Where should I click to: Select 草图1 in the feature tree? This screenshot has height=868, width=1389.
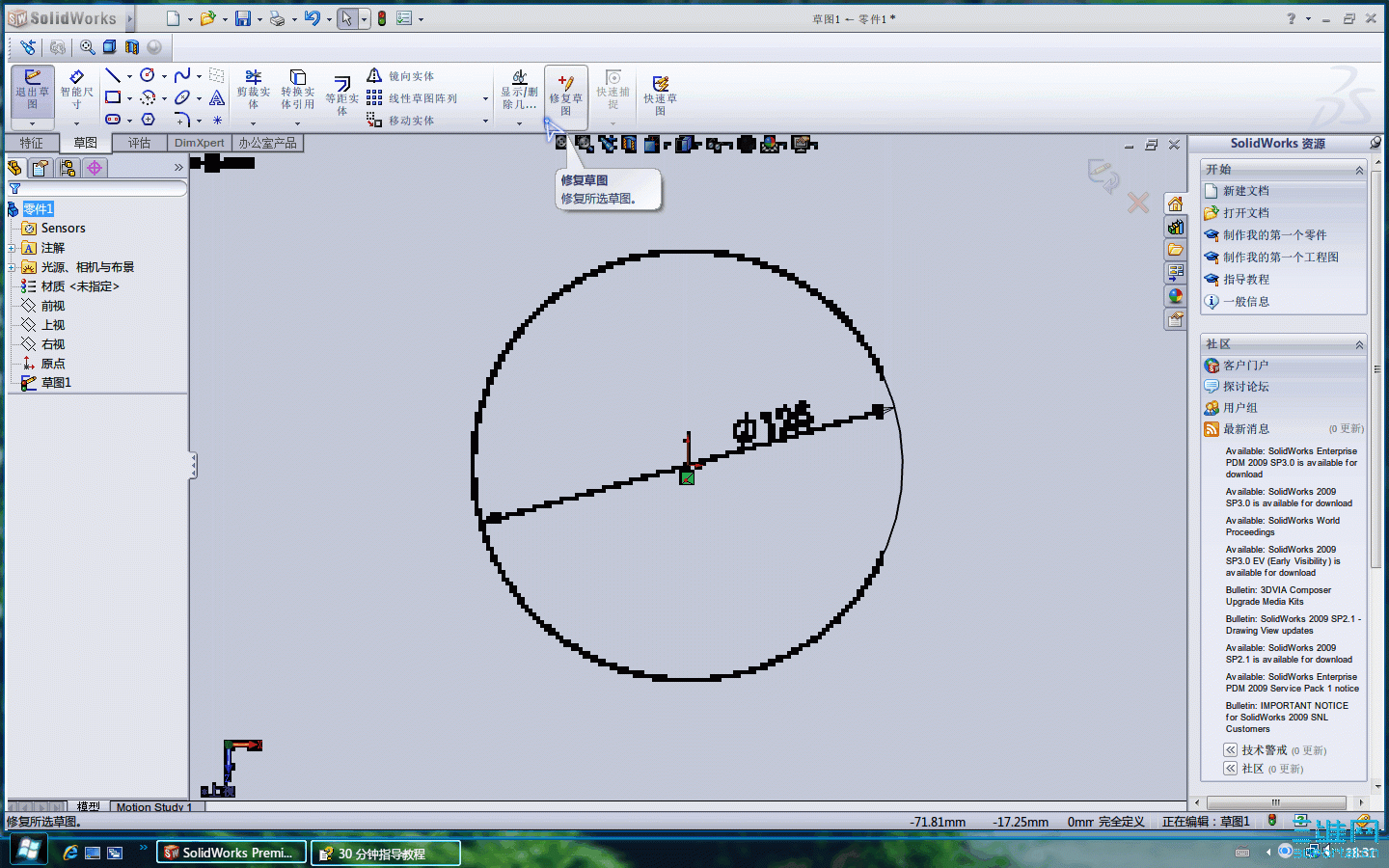[56, 383]
